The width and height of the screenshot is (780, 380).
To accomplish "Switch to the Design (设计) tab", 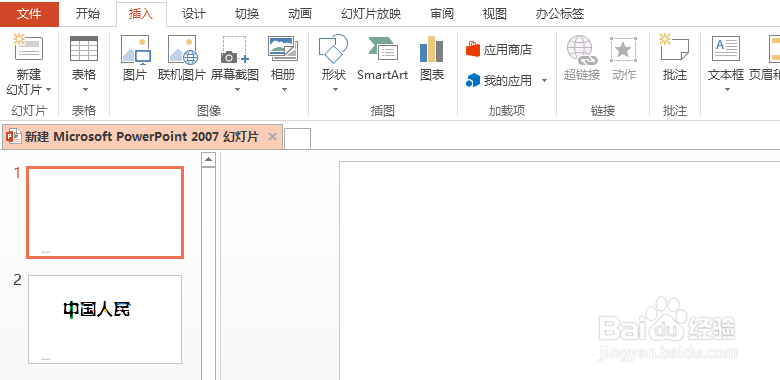I will pyautogui.click(x=194, y=14).
